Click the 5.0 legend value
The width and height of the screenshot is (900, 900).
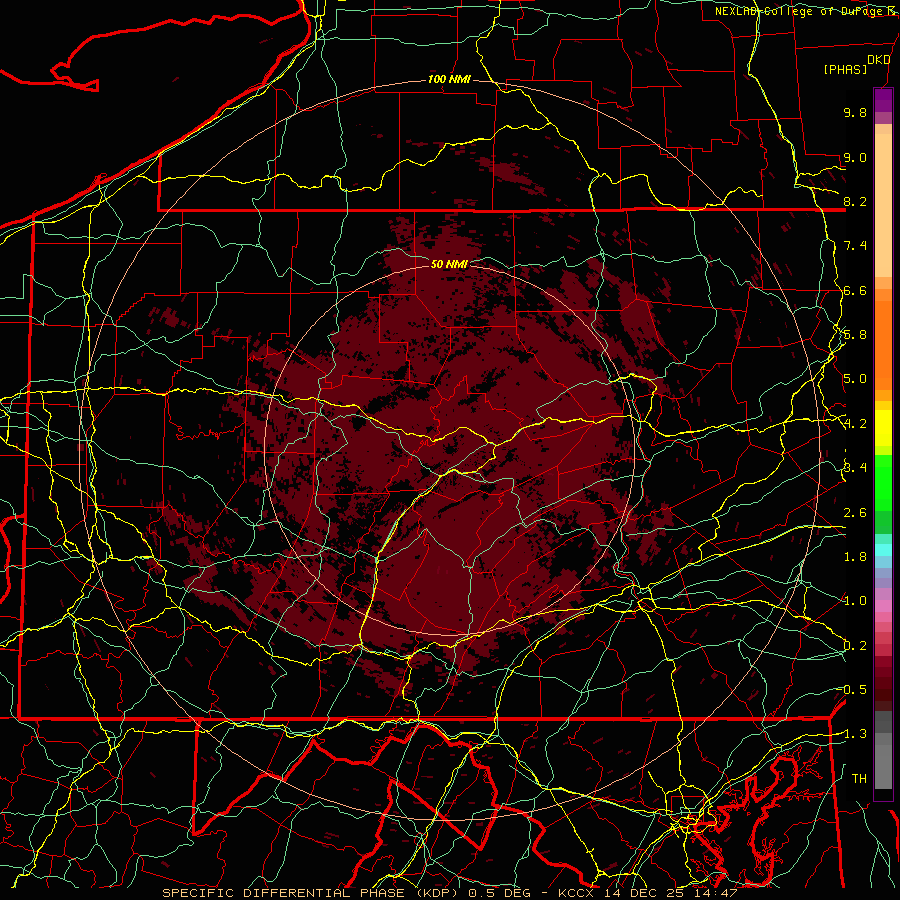coord(855,379)
